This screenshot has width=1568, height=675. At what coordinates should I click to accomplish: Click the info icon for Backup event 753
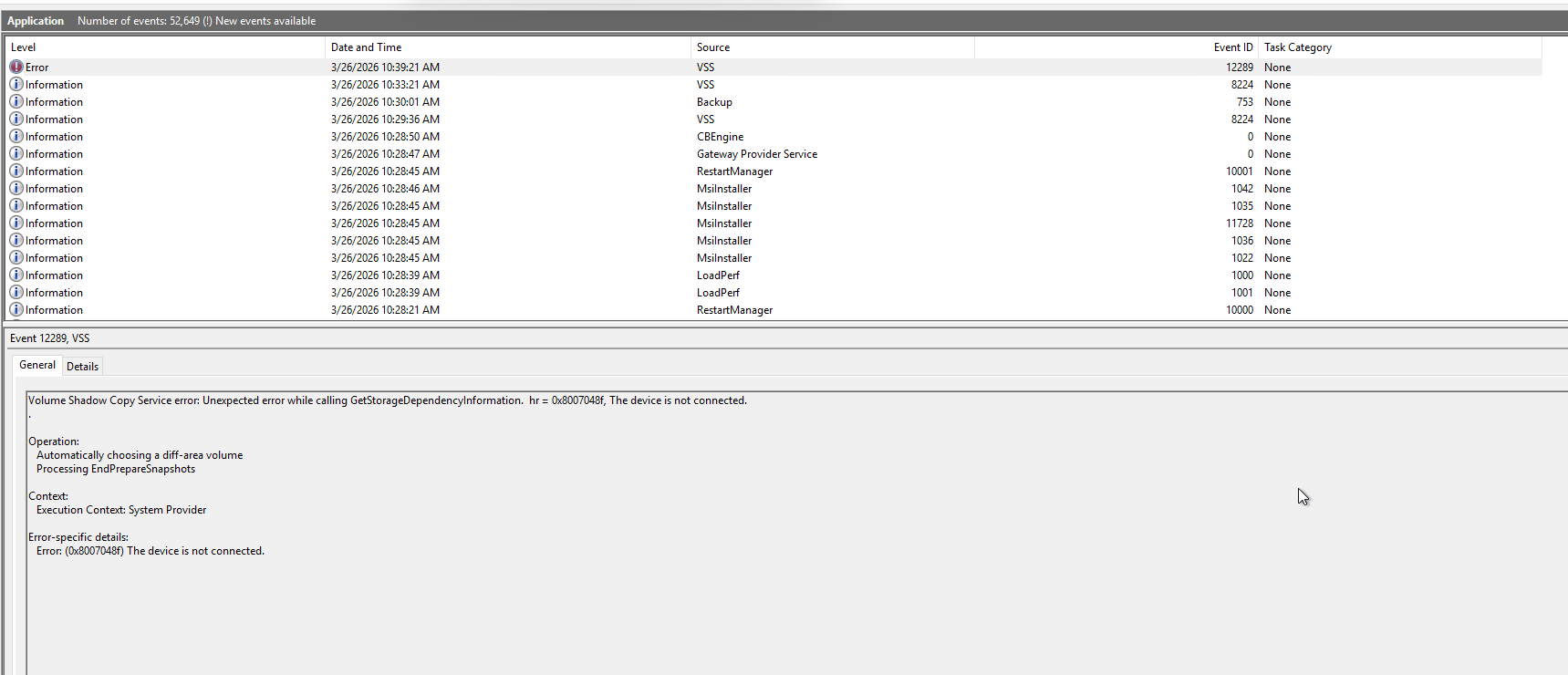coord(16,101)
